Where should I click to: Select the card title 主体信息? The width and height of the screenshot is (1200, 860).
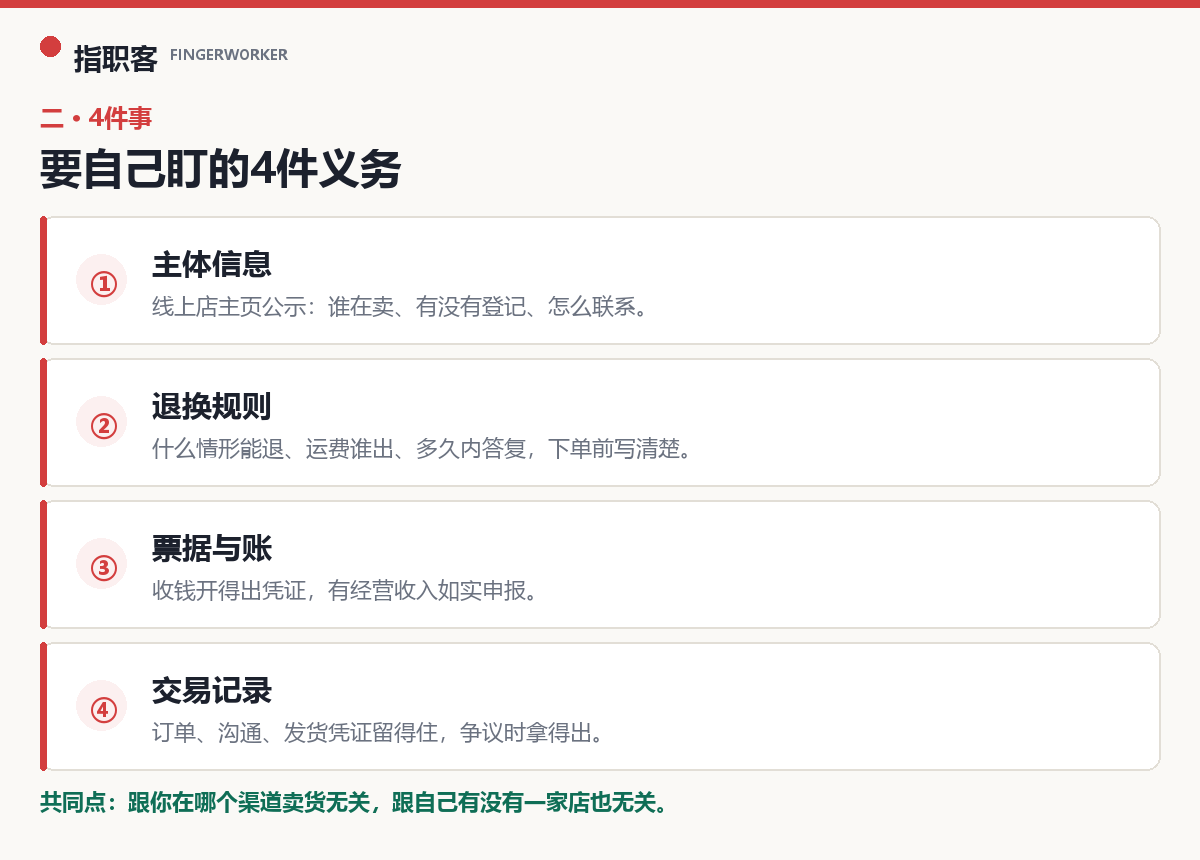pos(212,265)
